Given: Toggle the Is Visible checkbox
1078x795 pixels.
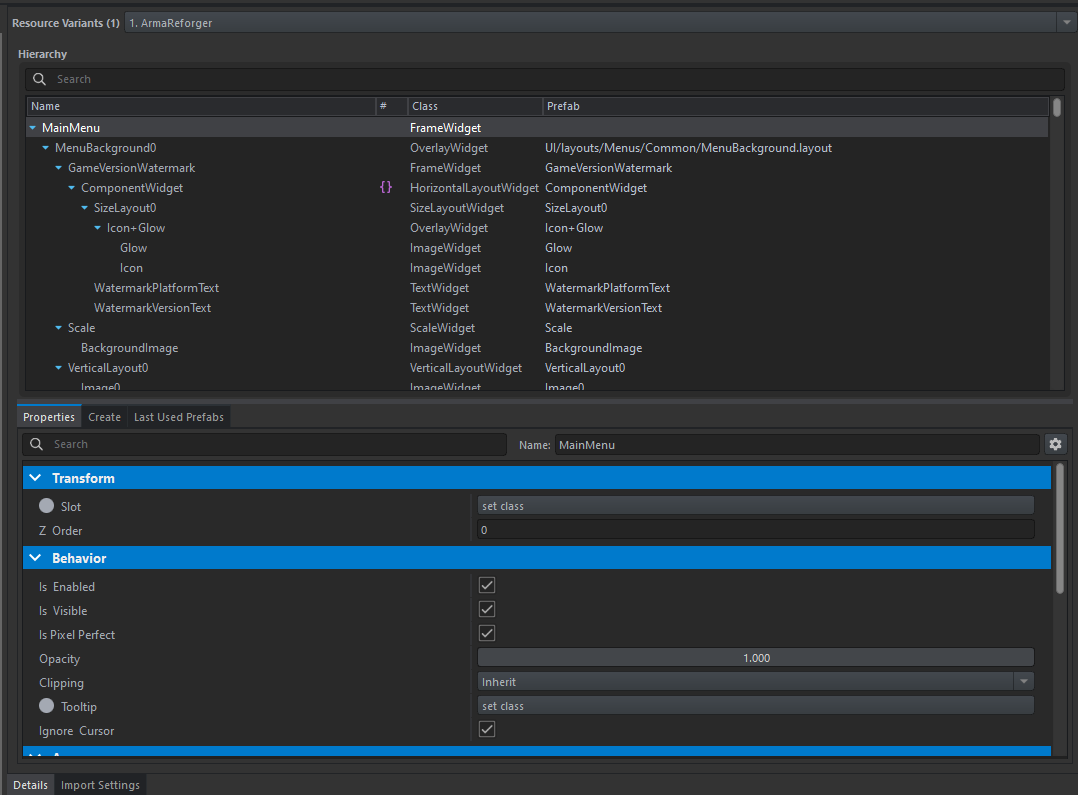Looking at the screenshot, I should [487, 609].
